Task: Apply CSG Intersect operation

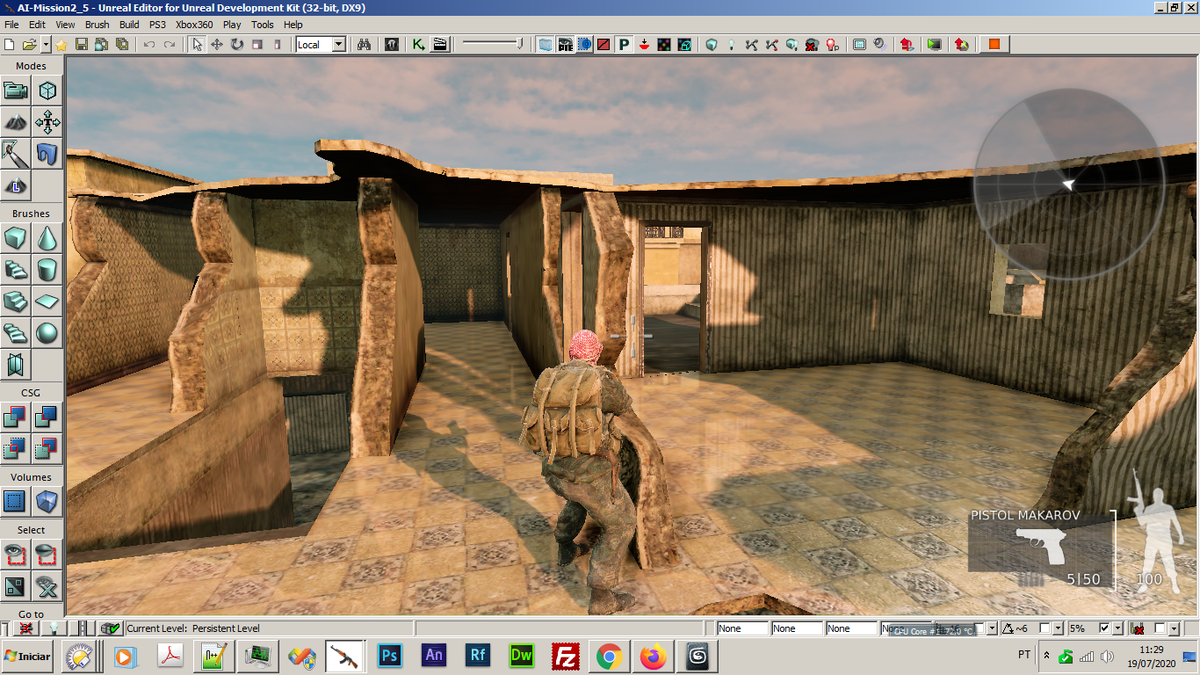Action: [15, 448]
